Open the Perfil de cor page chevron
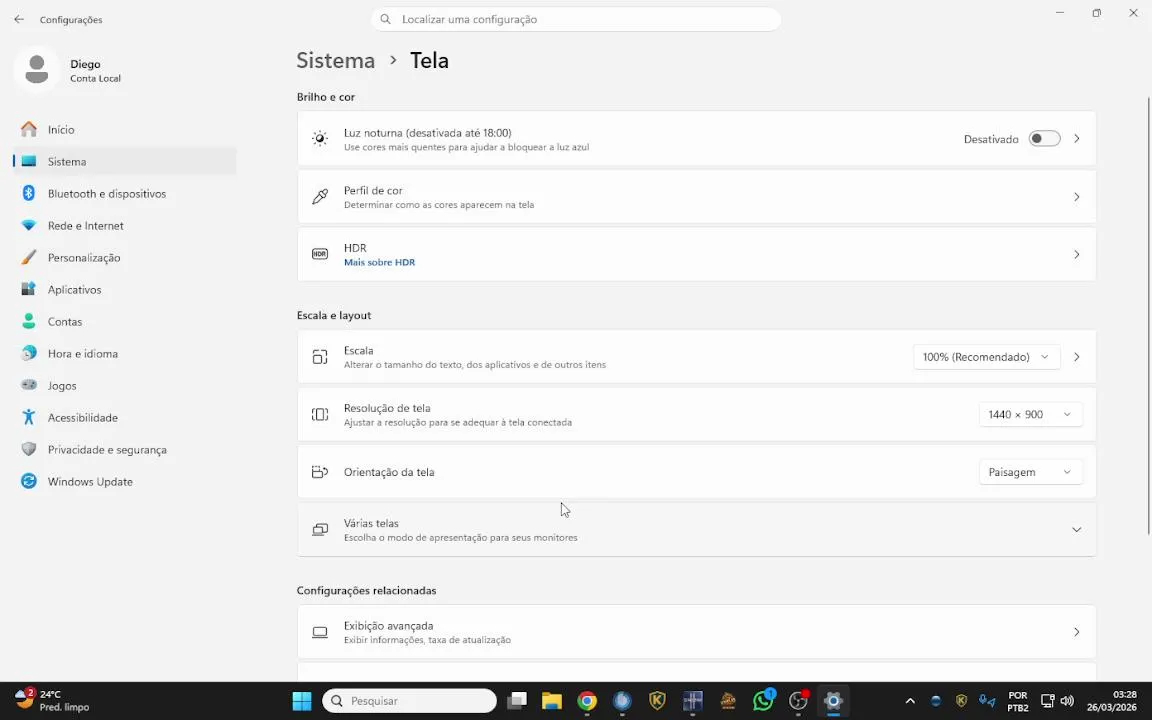This screenshot has width=1152, height=720. (1076, 197)
